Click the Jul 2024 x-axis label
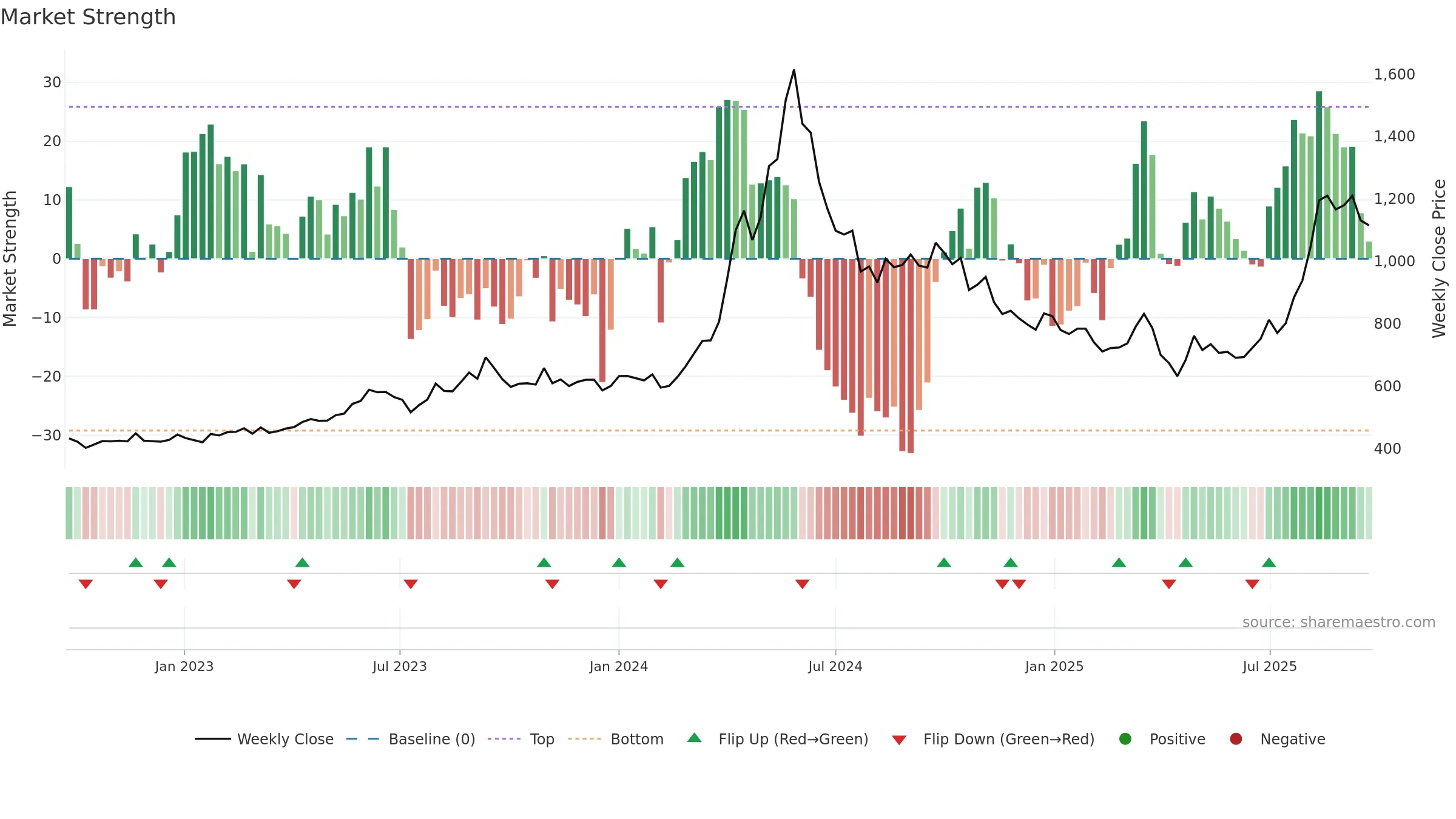Screen dimensions: 1456x819 tap(835, 666)
